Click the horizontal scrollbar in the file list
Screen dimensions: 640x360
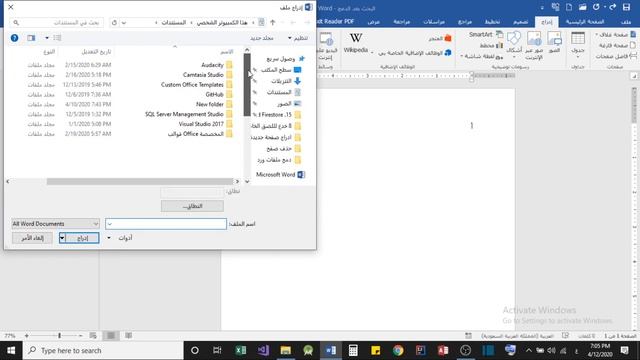(140, 181)
